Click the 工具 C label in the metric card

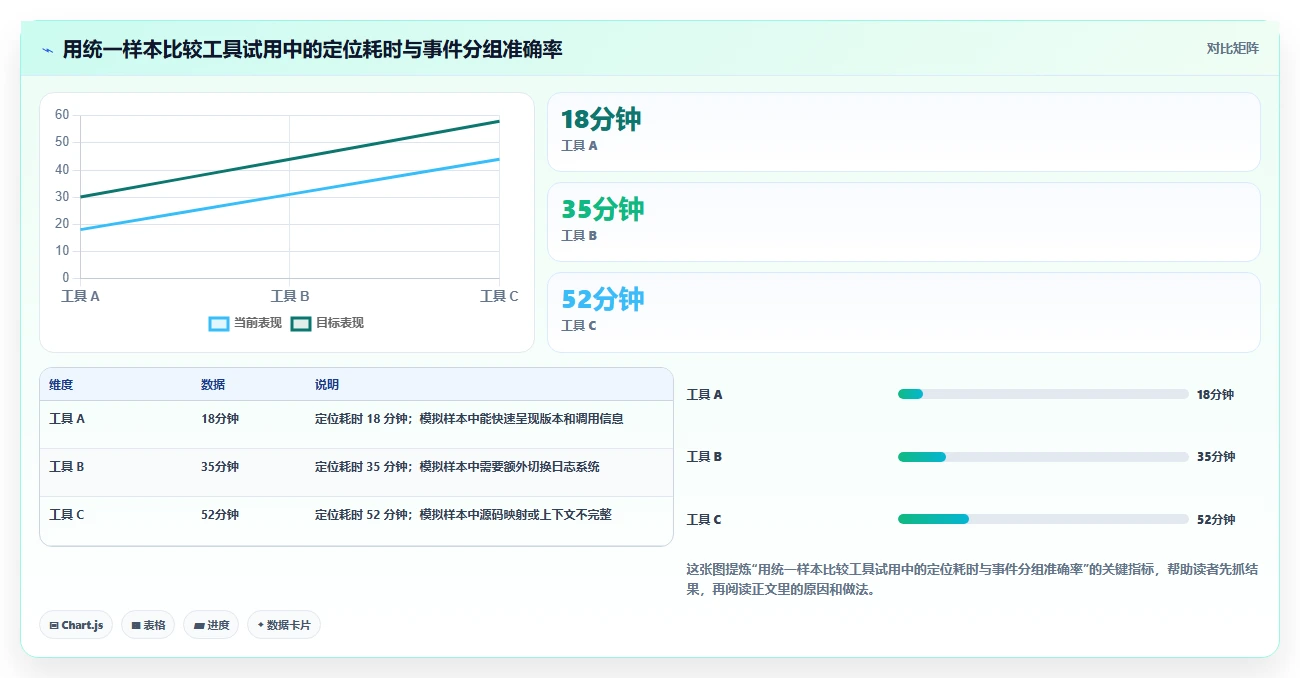point(579,326)
